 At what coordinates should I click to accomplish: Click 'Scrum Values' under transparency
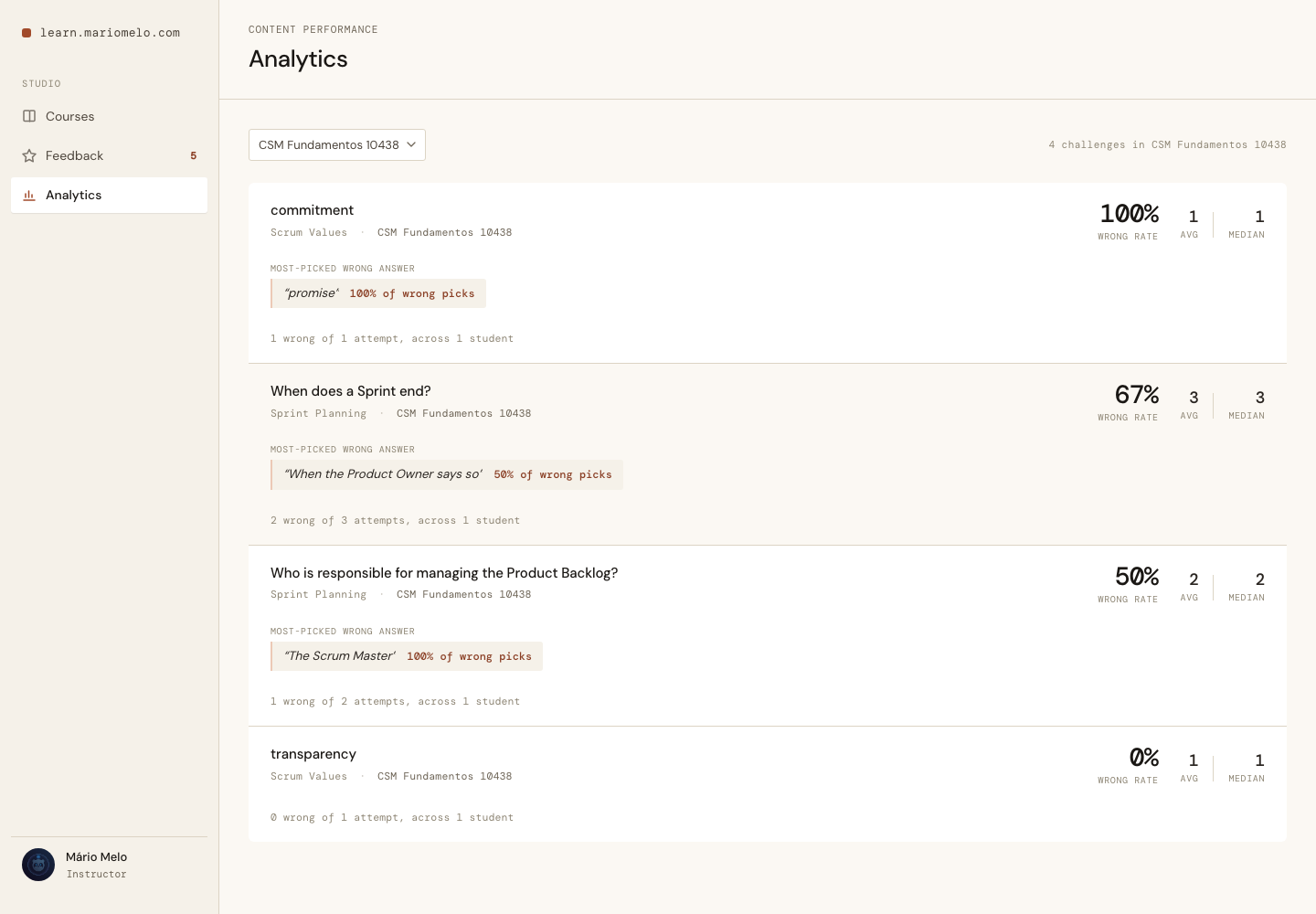(309, 777)
